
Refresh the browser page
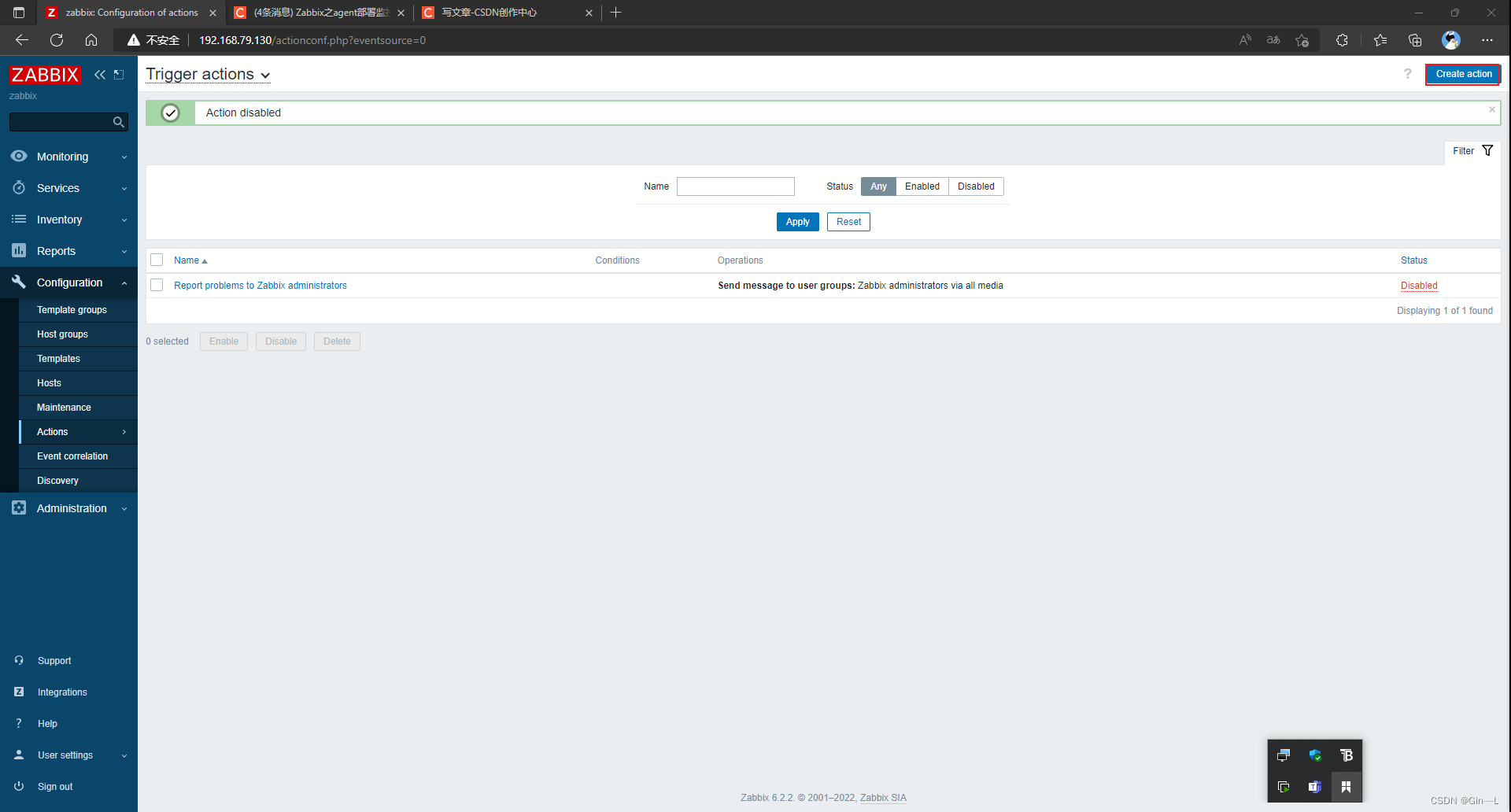(x=57, y=40)
